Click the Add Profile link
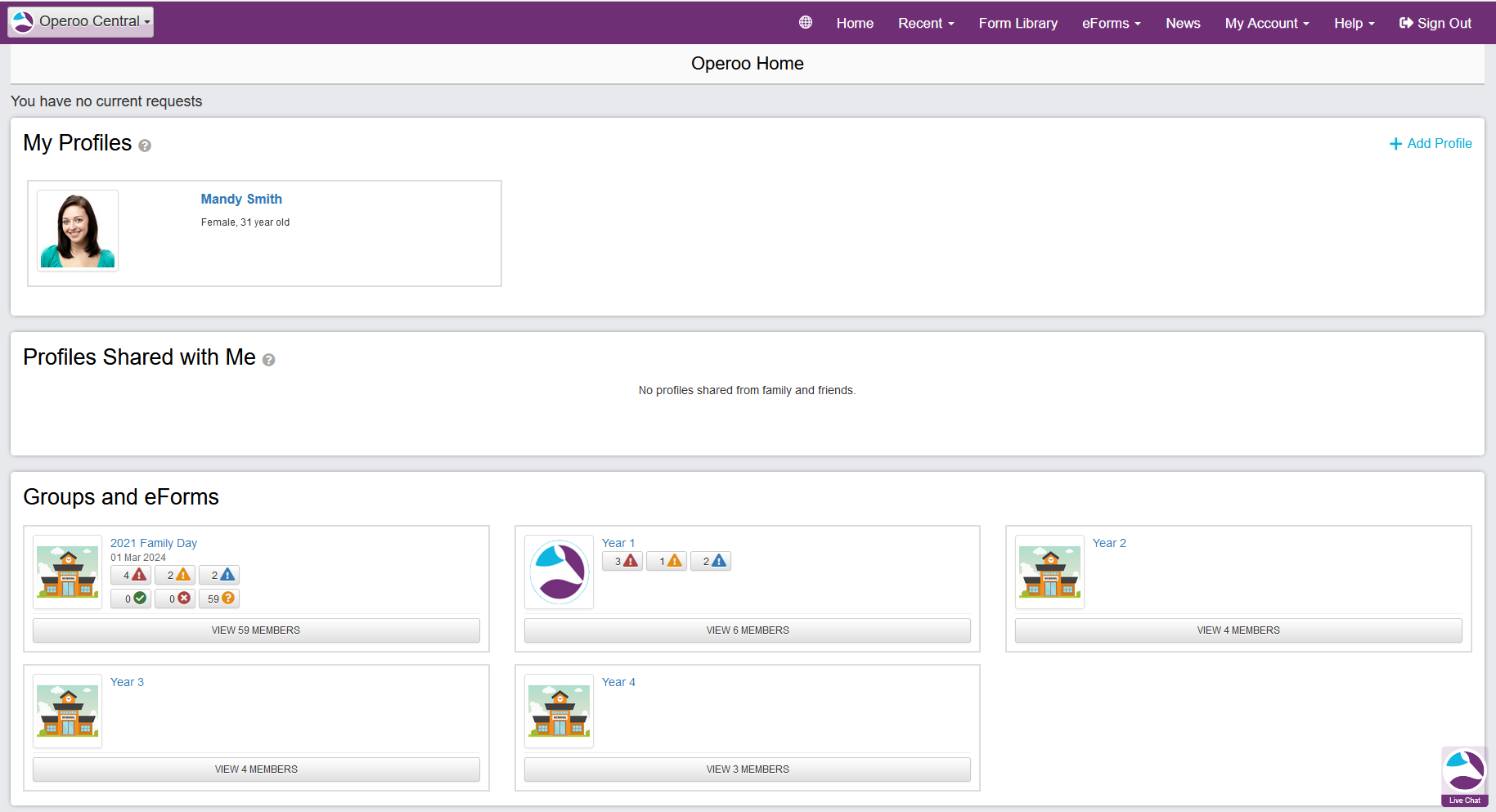This screenshot has width=1496, height=812. [x=1431, y=143]
